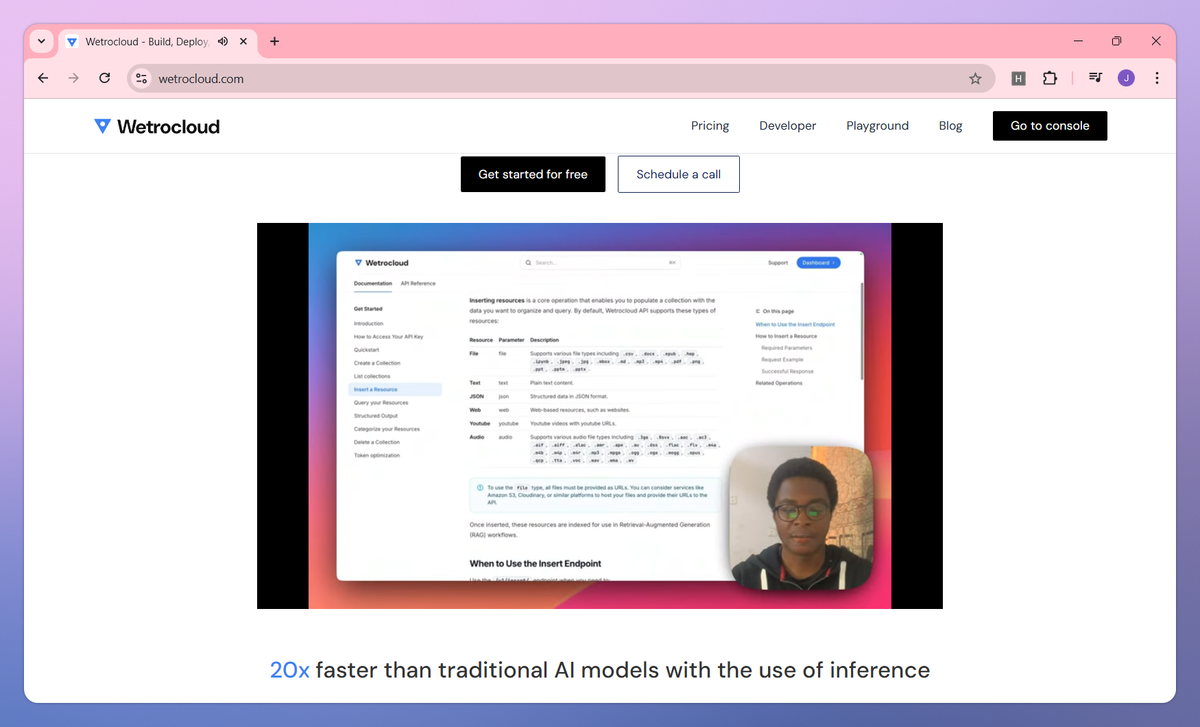Image resolution: width=1200 pixels, height=727 pixels.
Task: Click the Wetrocloud logo in the header
Action: point(157,125)
